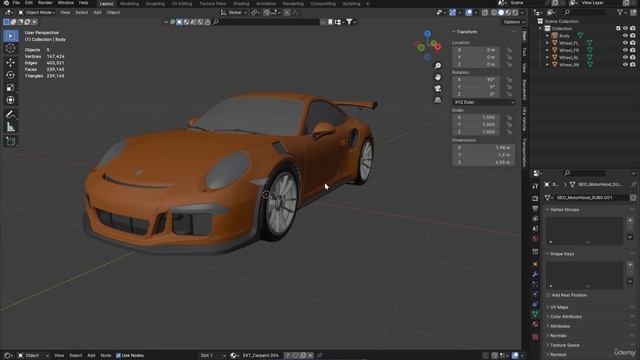Collapse the Vertex Groups panel
Screen dimensions: 640x360
click(564, 210)
